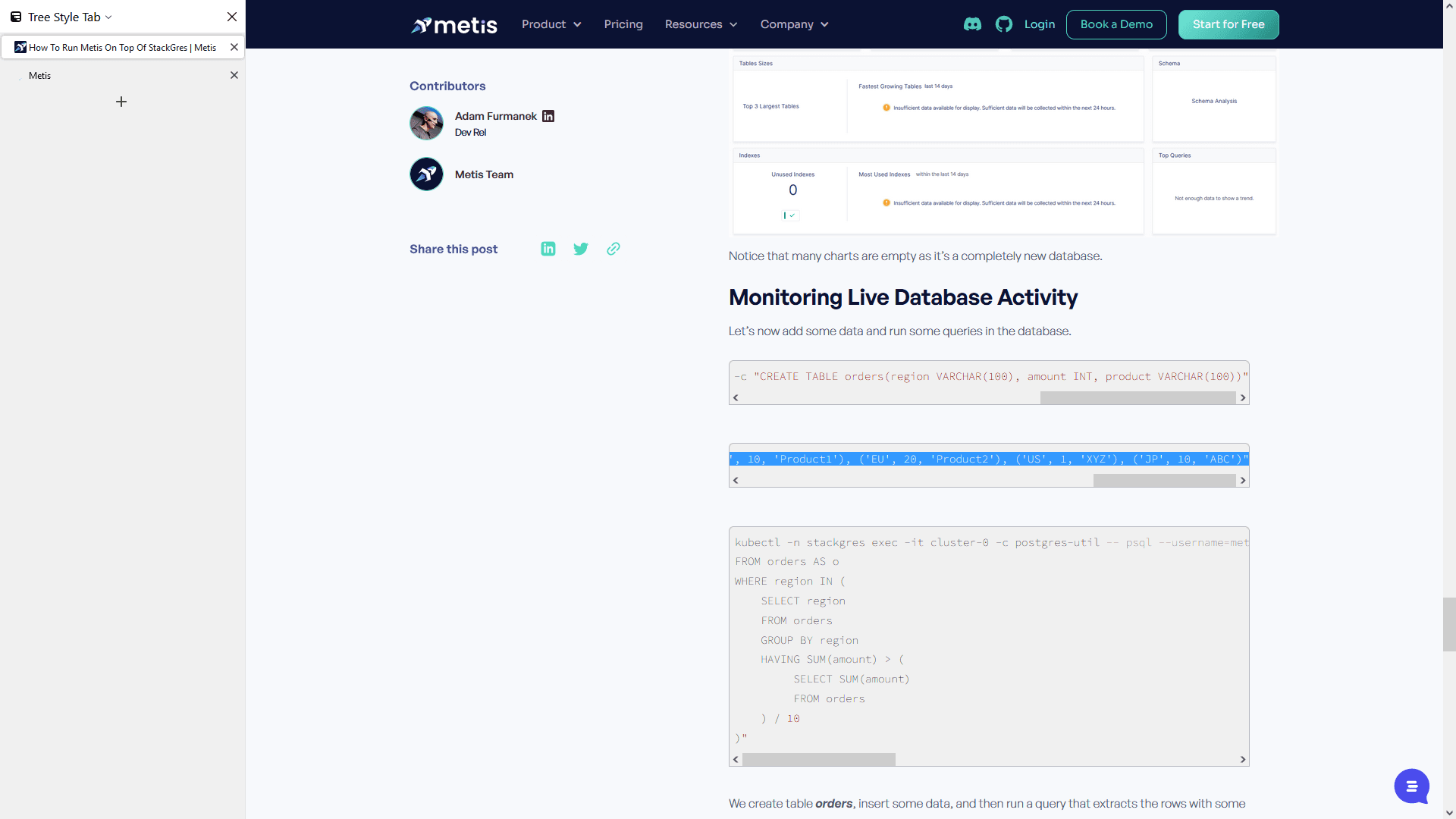Click the Monitoring Live Database Activity heading

click(903, 297)
